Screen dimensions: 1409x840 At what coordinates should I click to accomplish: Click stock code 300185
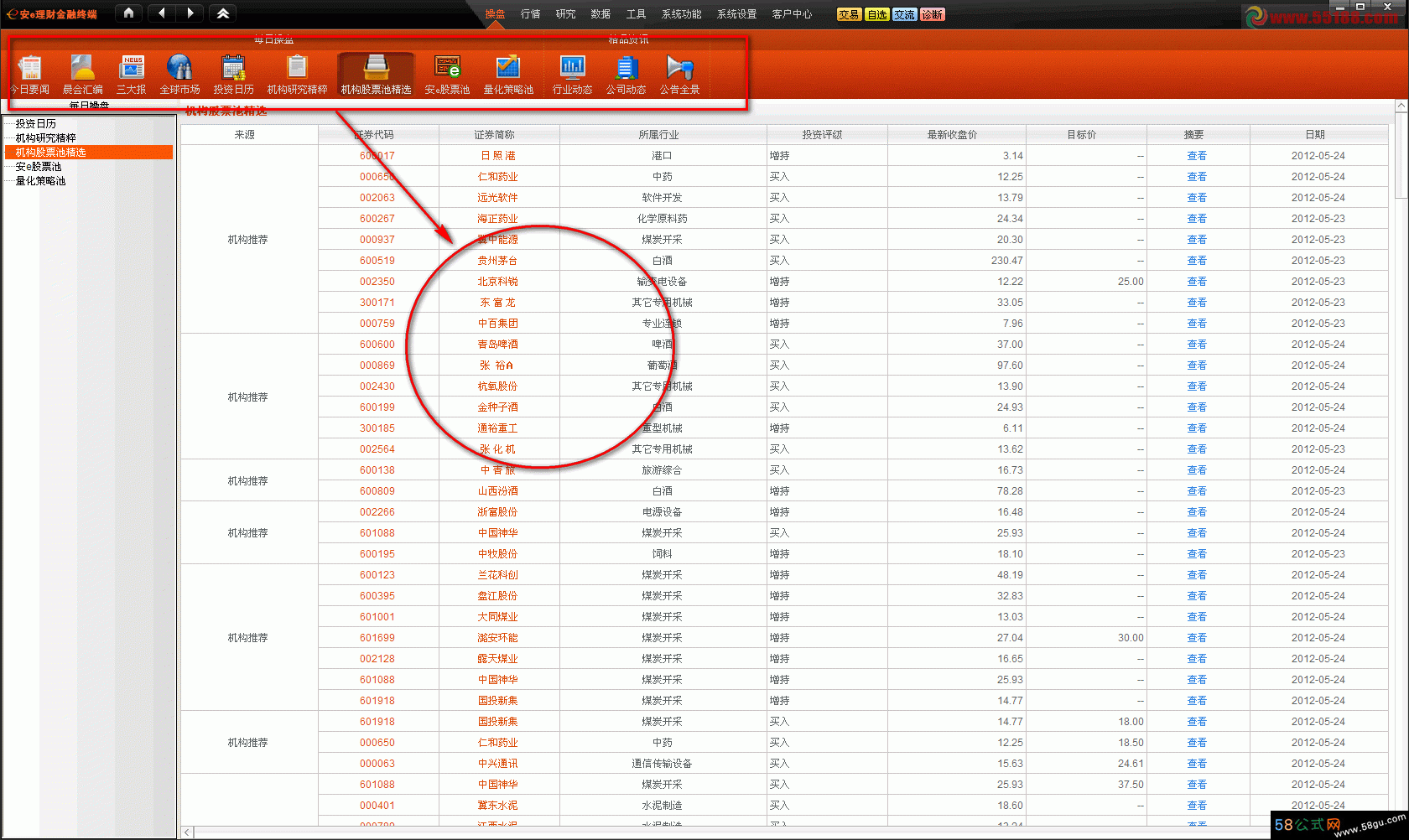coord(377,428)
